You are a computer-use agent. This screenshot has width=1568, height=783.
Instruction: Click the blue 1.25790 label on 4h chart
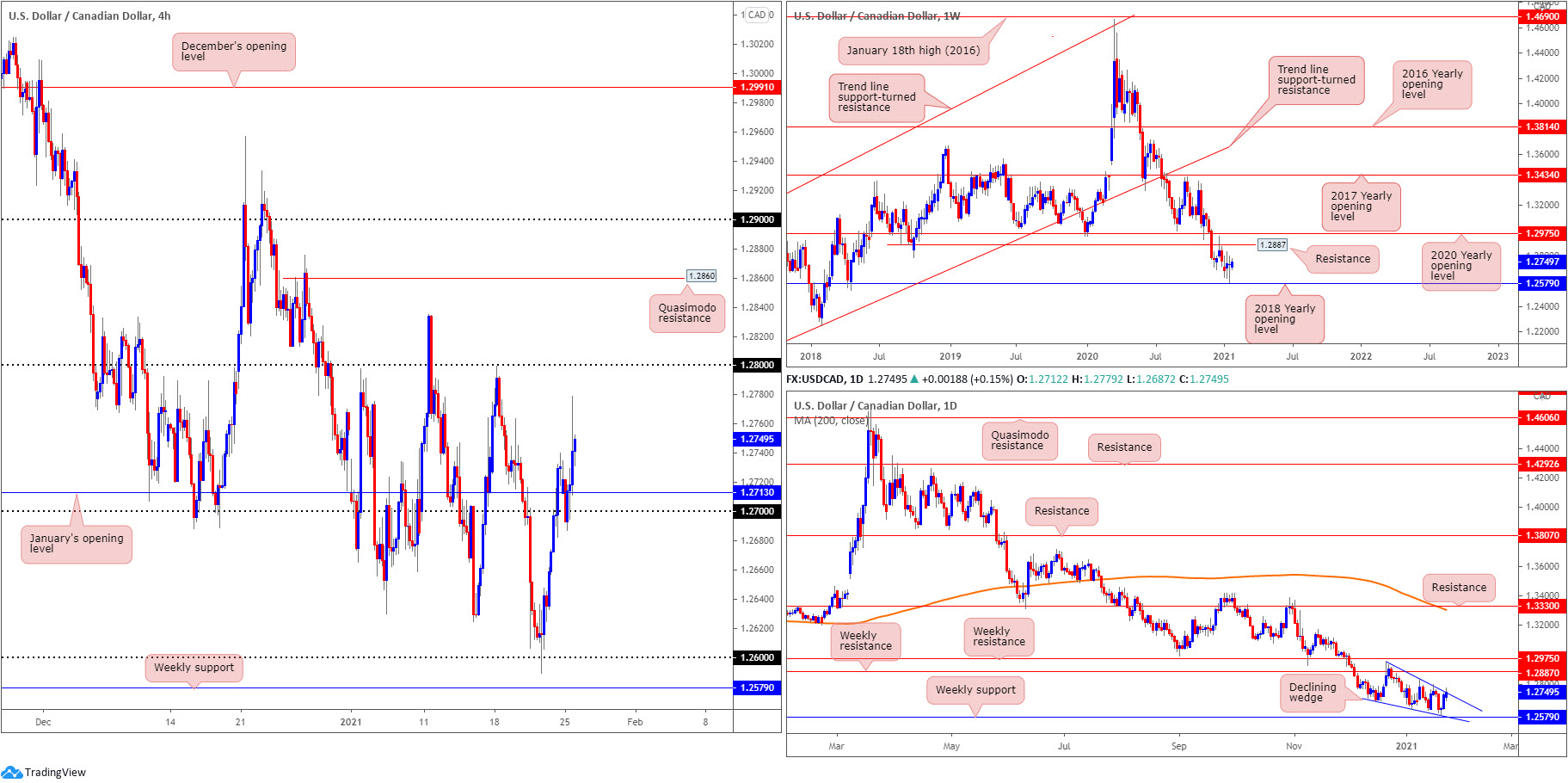(757, 687)
